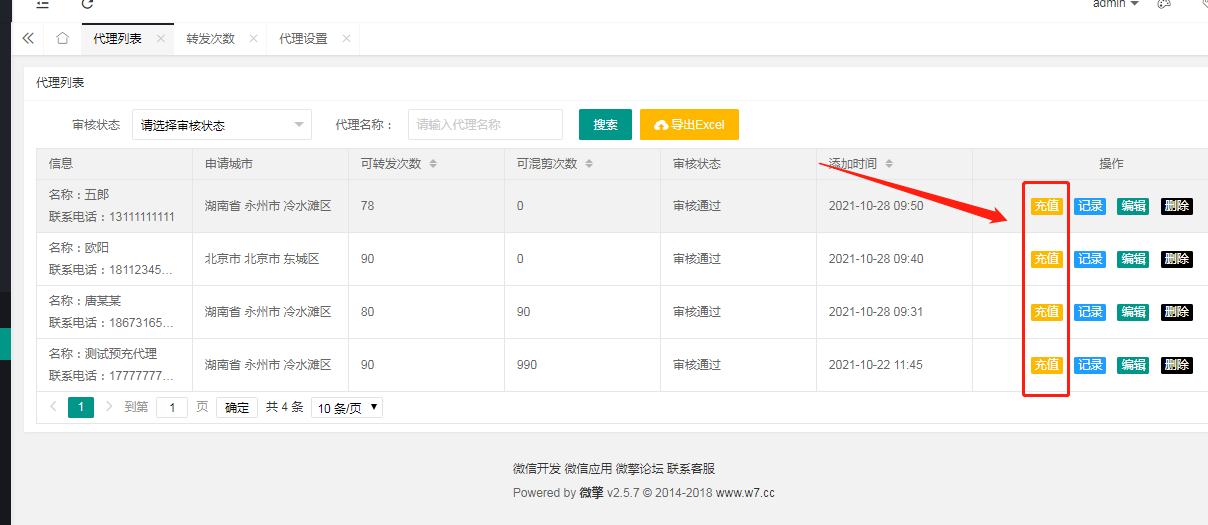Open the 10 条/页 page size dropdown
The height and width of the screenshot is (525, 1208).
[x=347, y=408]
